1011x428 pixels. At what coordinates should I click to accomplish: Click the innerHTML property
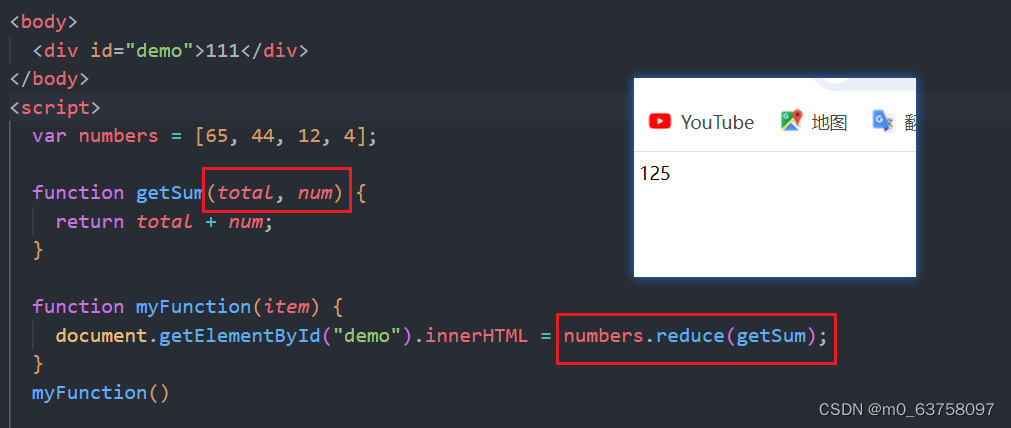tap(476, 336)
